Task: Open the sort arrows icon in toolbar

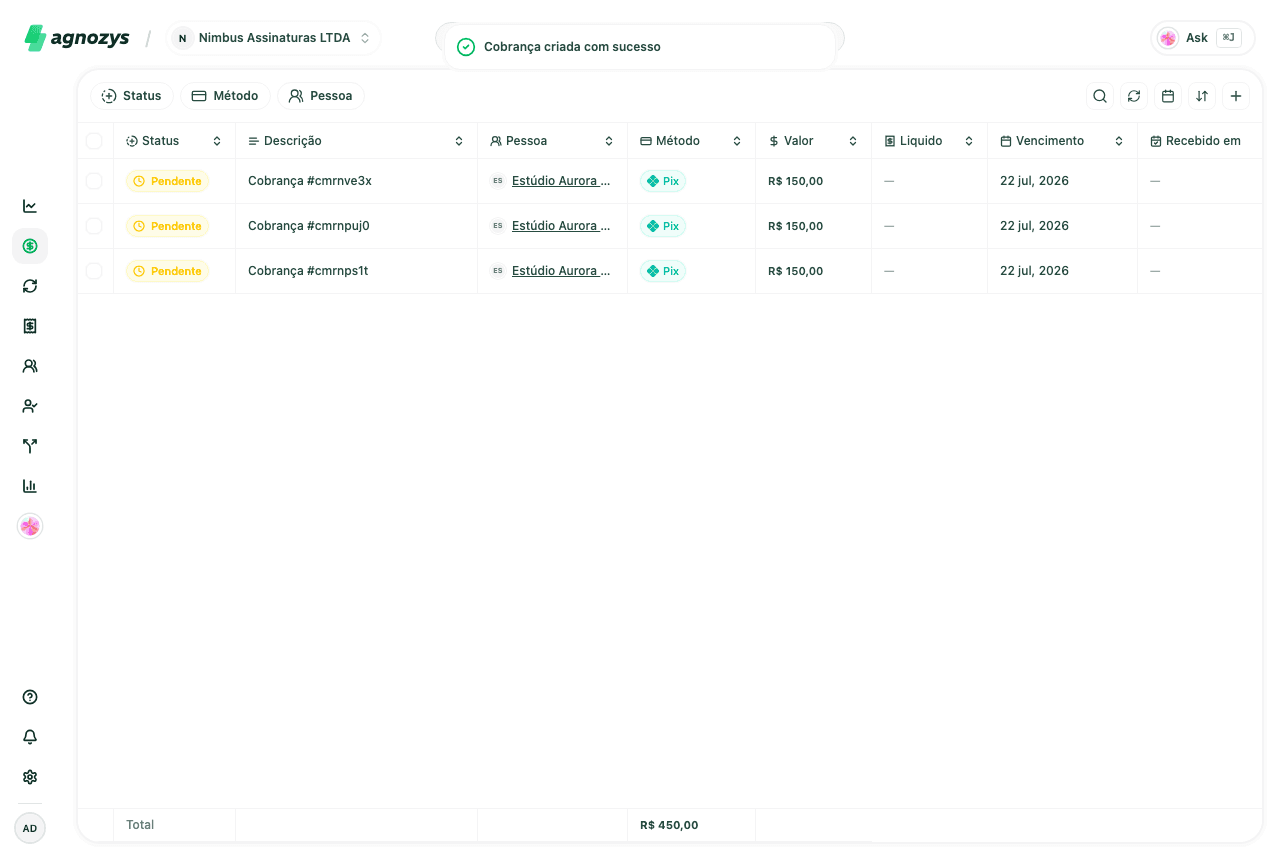Action: (1202, 96)
